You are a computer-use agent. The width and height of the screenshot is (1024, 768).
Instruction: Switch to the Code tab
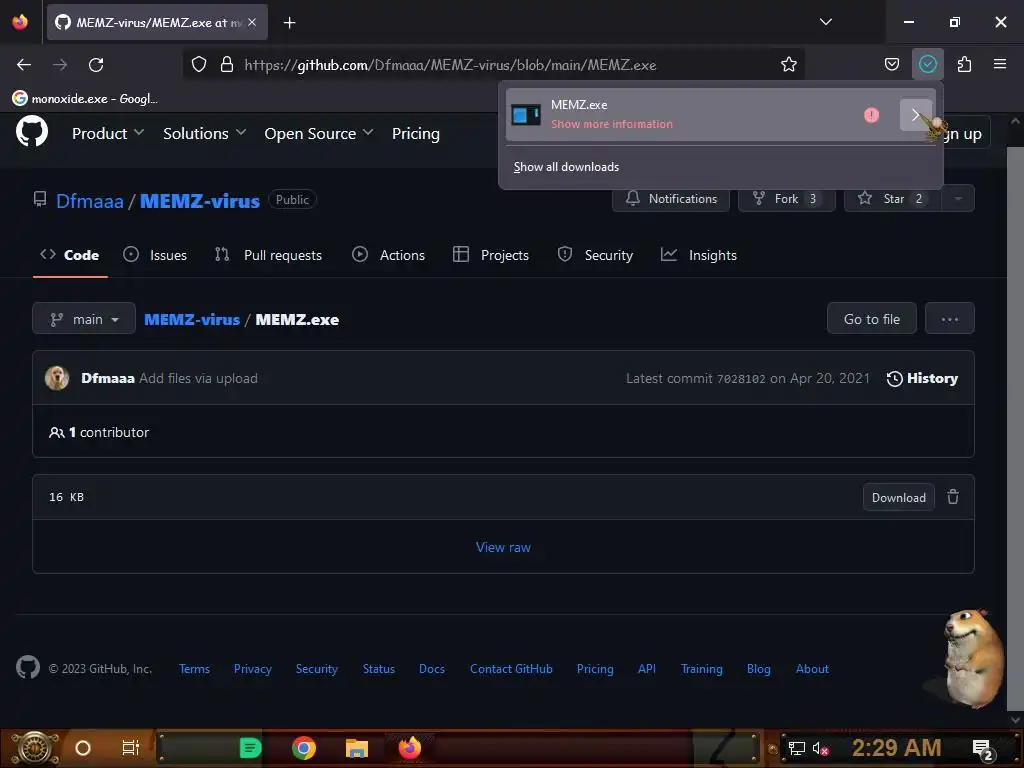pos(70,255)
